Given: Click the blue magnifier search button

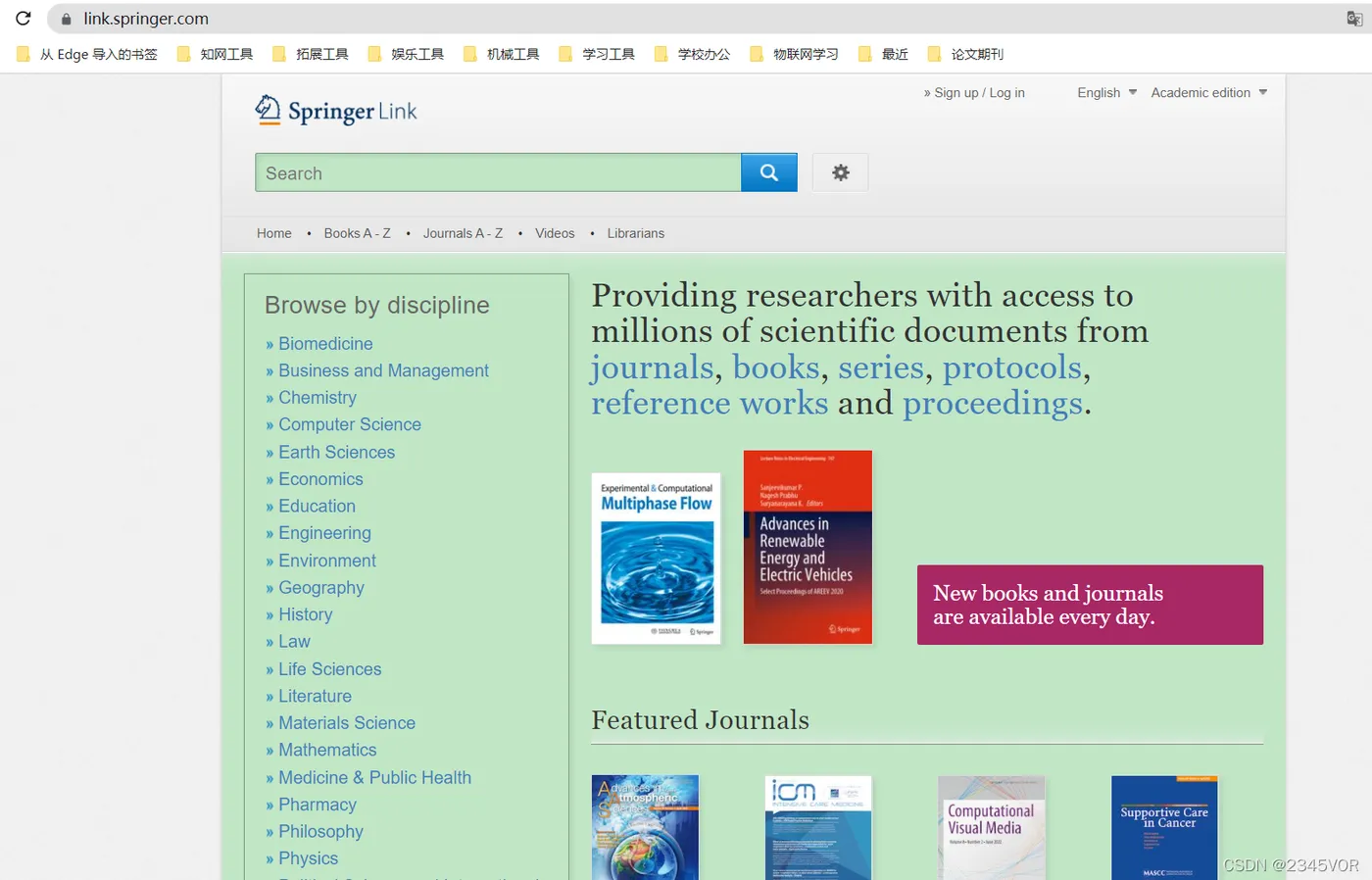Looking at the screenshot, I should (769, 172).
